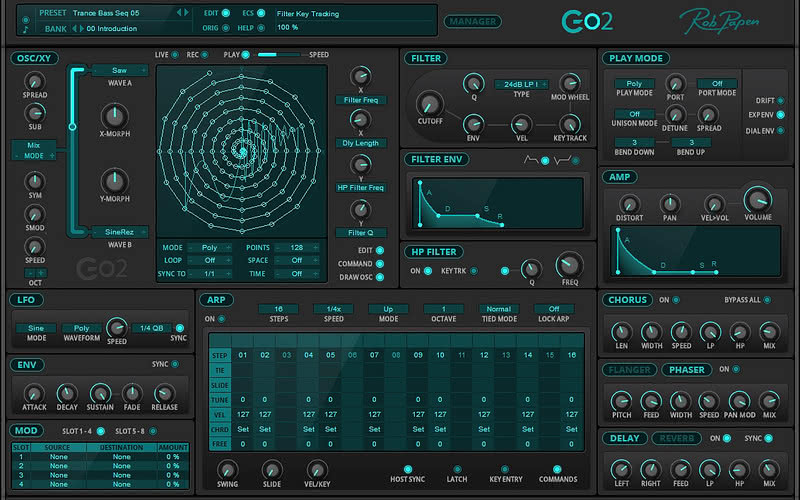
Task: Click the DETUNE knob
Action: tap(675, 115)
